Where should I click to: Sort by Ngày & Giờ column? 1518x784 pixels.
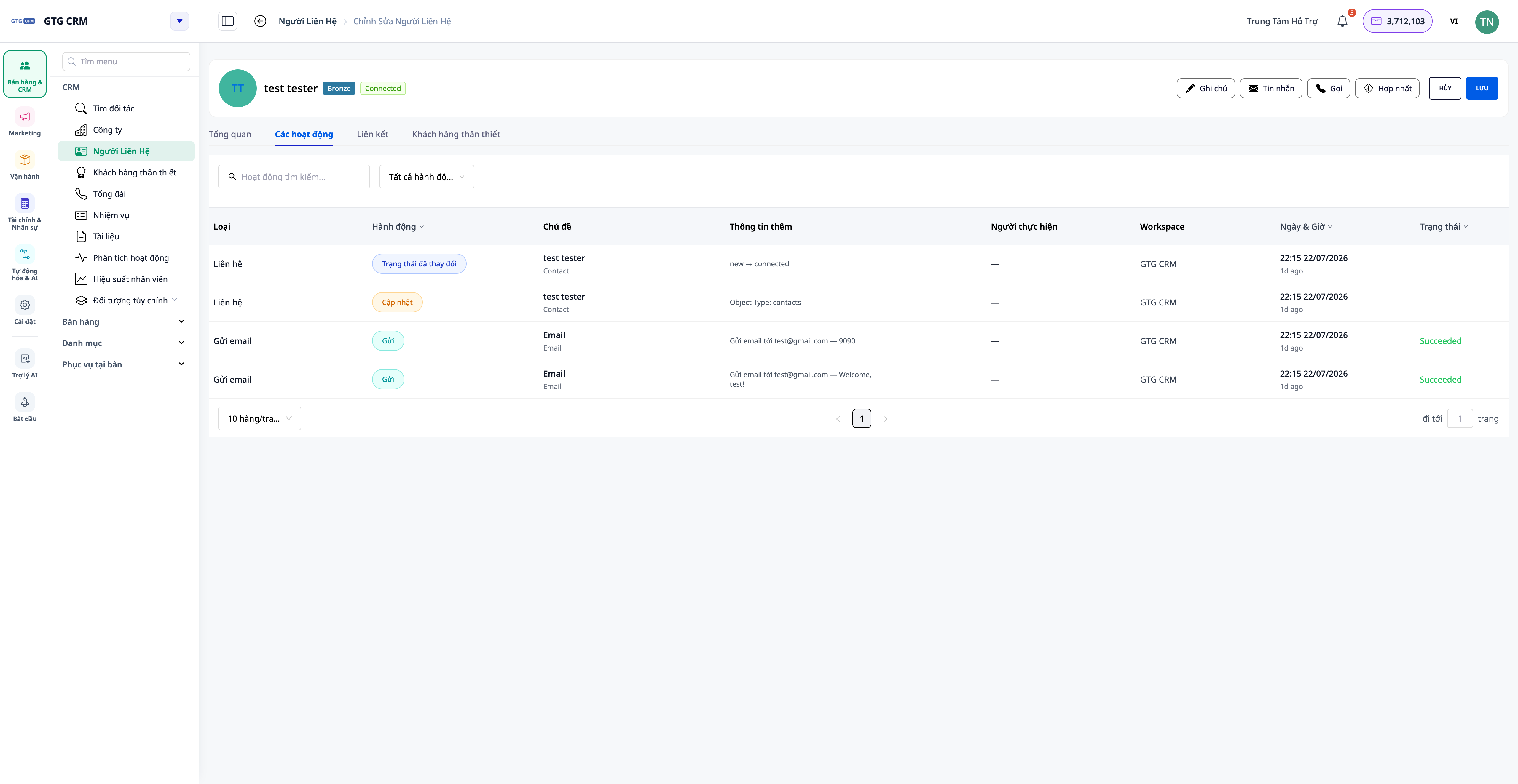(1306, 227)
